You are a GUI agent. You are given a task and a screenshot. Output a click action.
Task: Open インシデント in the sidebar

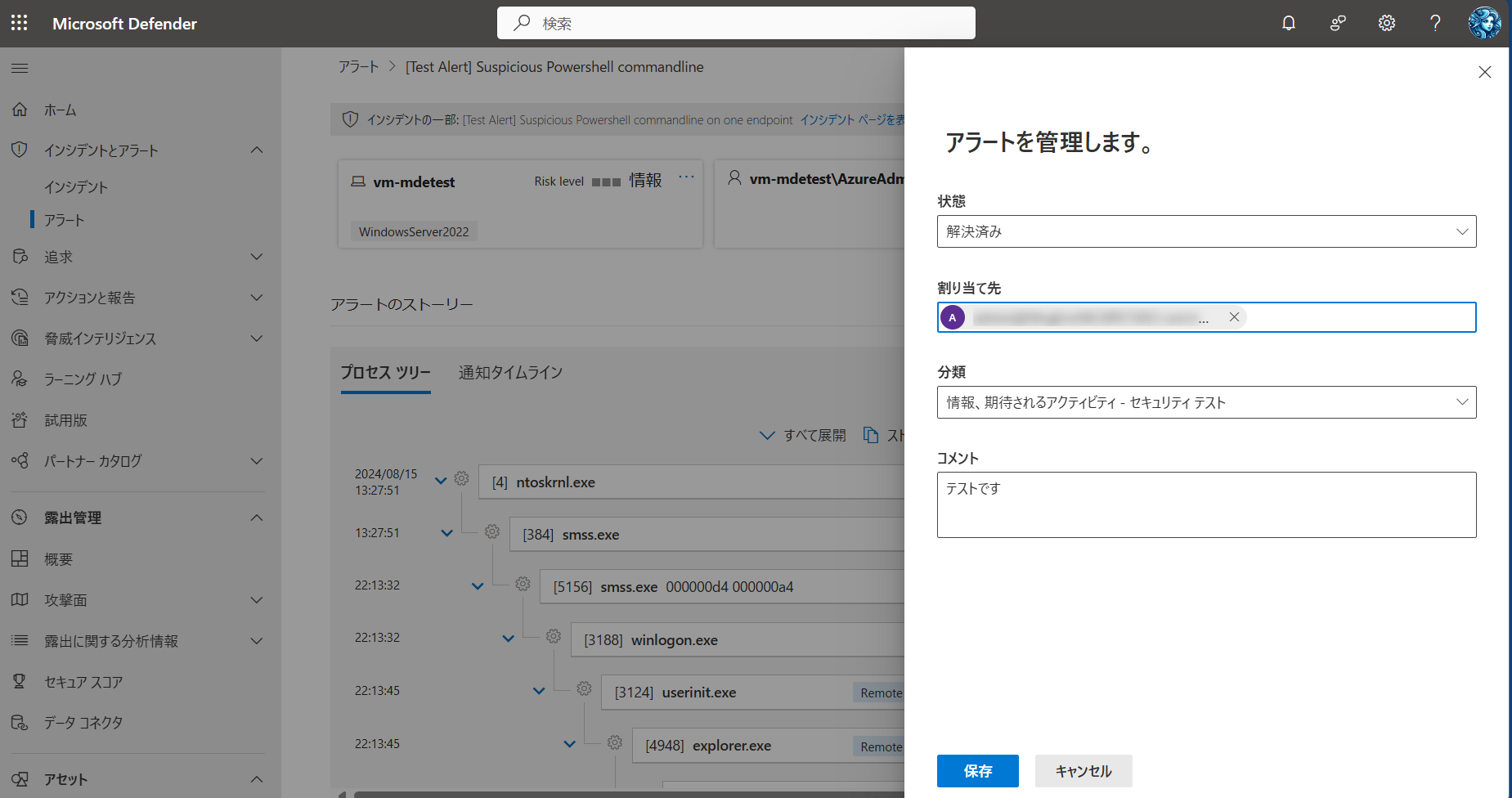coord(76,187)
